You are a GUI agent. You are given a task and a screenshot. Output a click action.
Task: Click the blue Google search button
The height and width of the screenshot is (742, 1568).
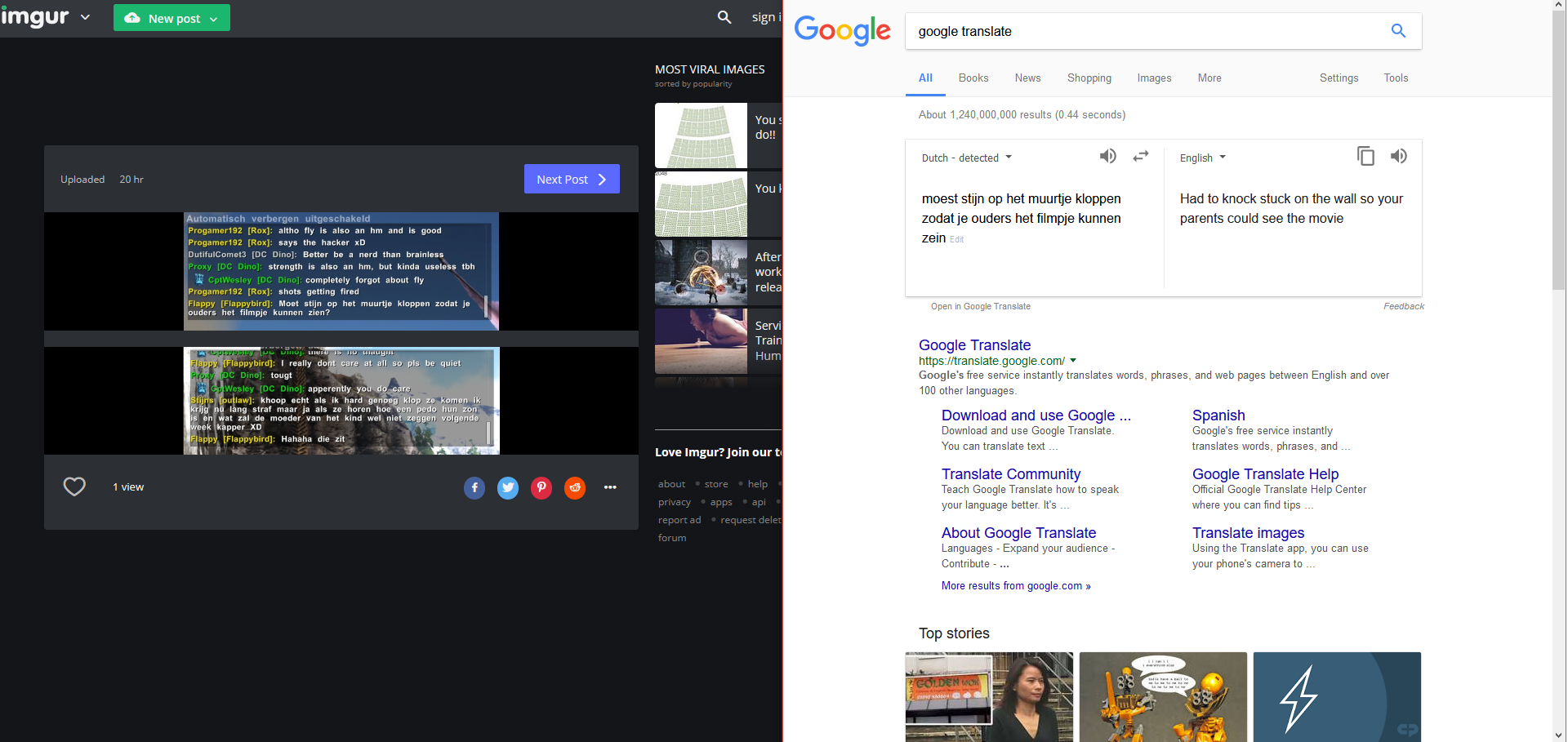1398,31
